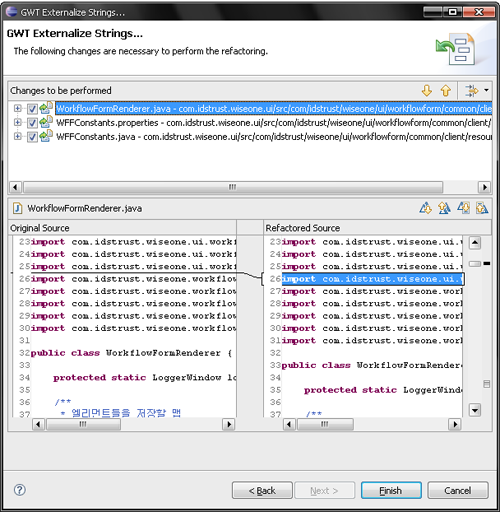The image size is (500, 512).
Task: Open the filter changes icon
Action: 471,90
